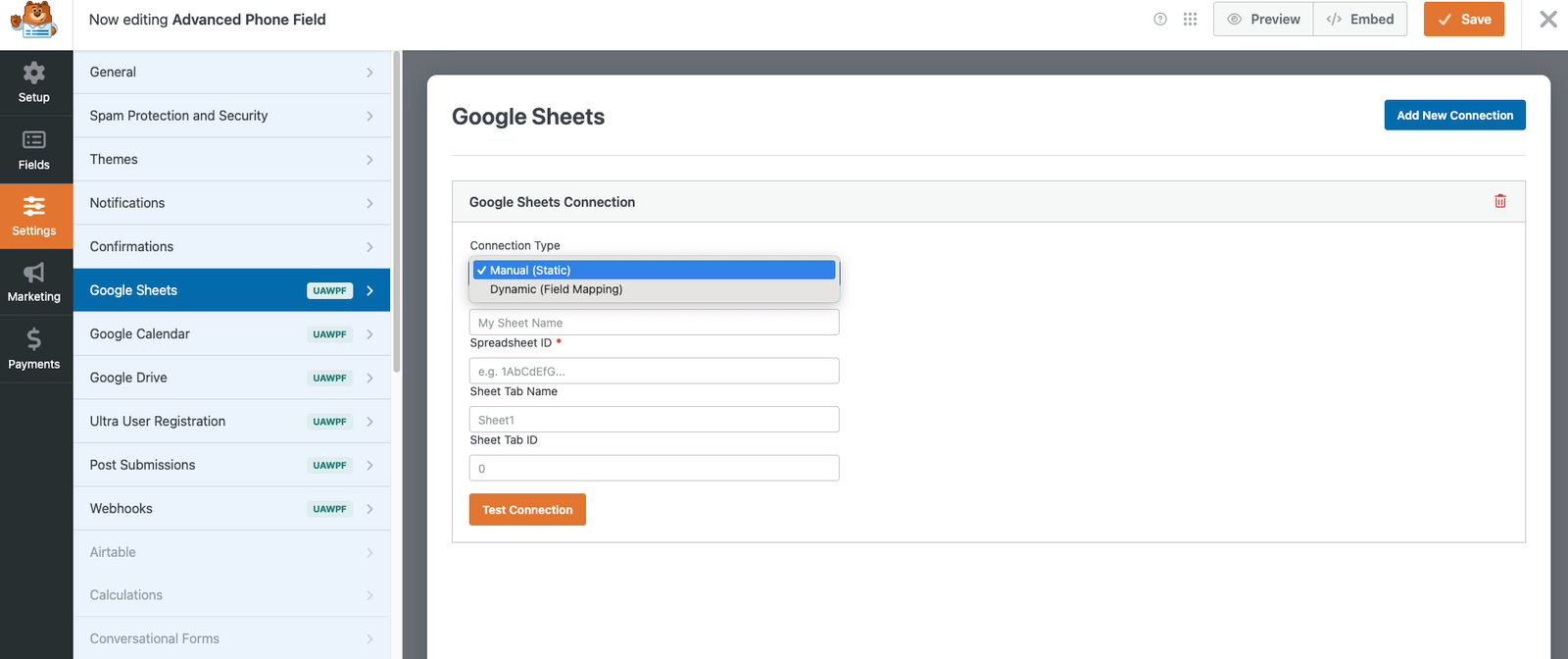Image resolution: width=1568 pixels, height=659 pixels.
Task: Click the help question mark icon
Action: click(x=1160, y=20)
